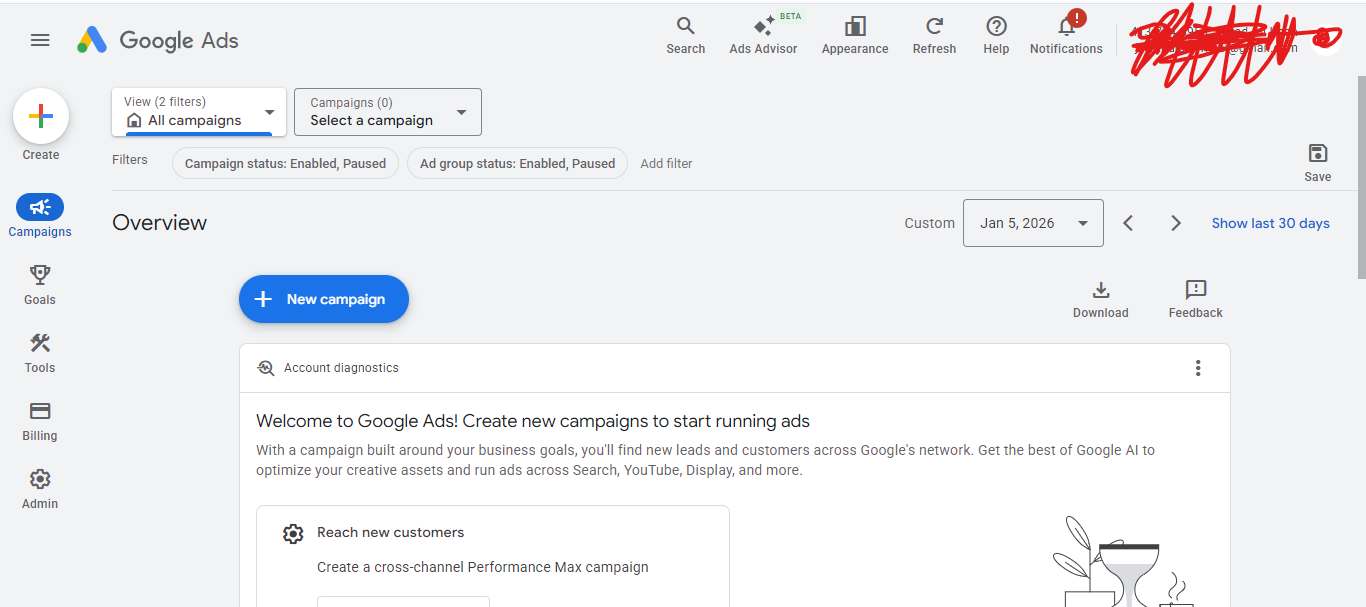Refresh the account data
This screenshot has width=1366, height=607.
tap(934, 28)
